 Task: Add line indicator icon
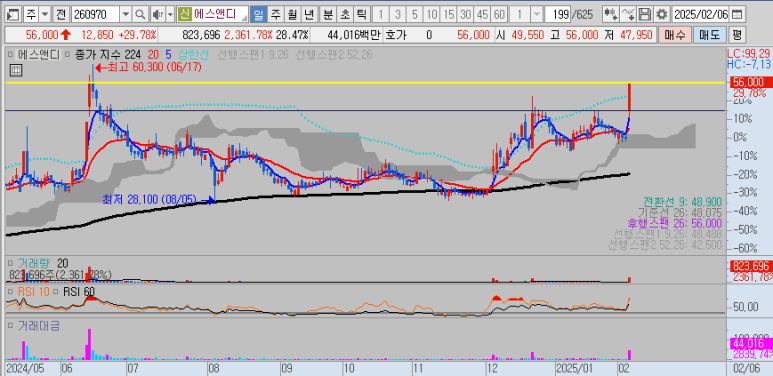click(628, 14)
